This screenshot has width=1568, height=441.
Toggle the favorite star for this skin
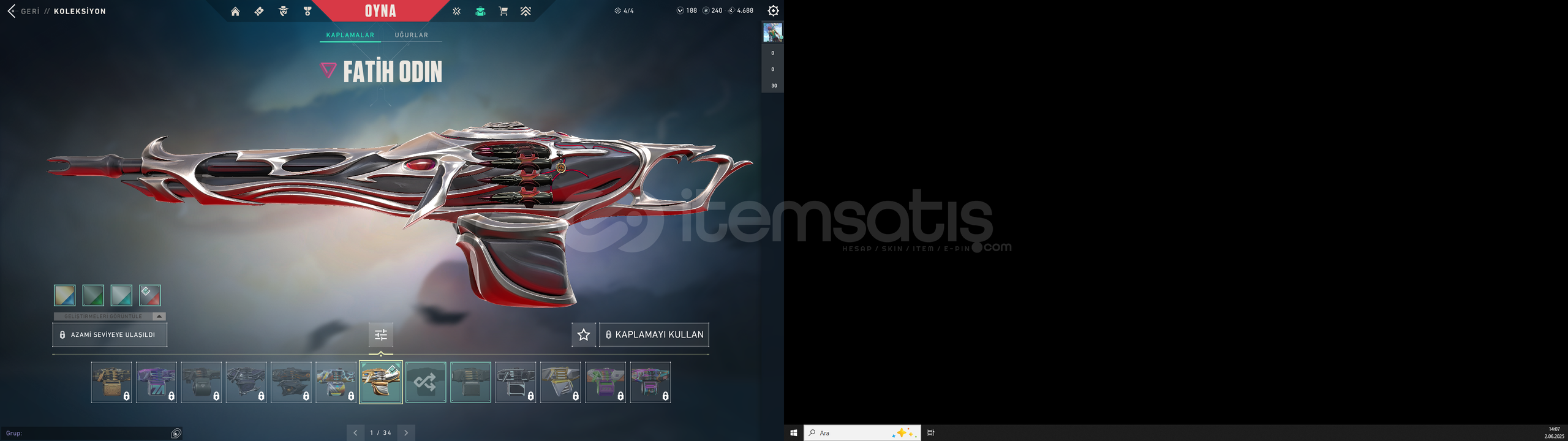tap(584, 335)
